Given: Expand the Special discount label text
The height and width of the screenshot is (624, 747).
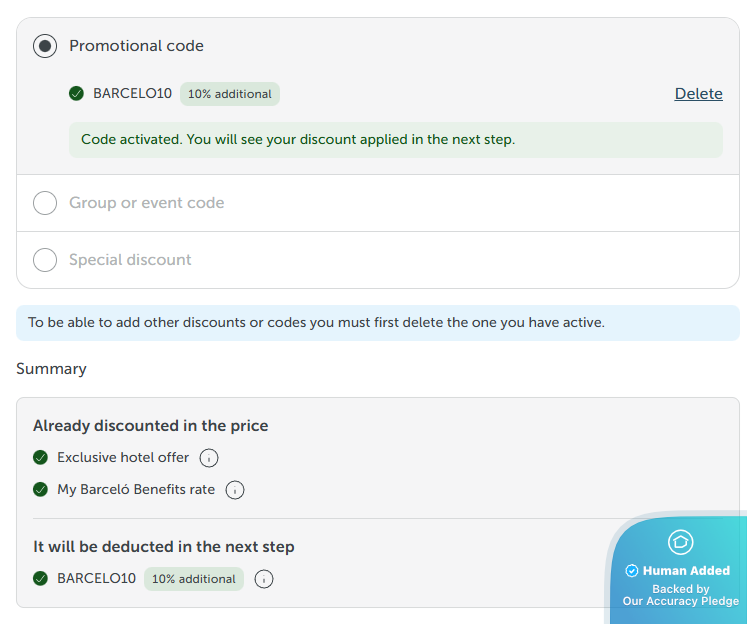Looking at the screenshot, I should click(130, 260).
